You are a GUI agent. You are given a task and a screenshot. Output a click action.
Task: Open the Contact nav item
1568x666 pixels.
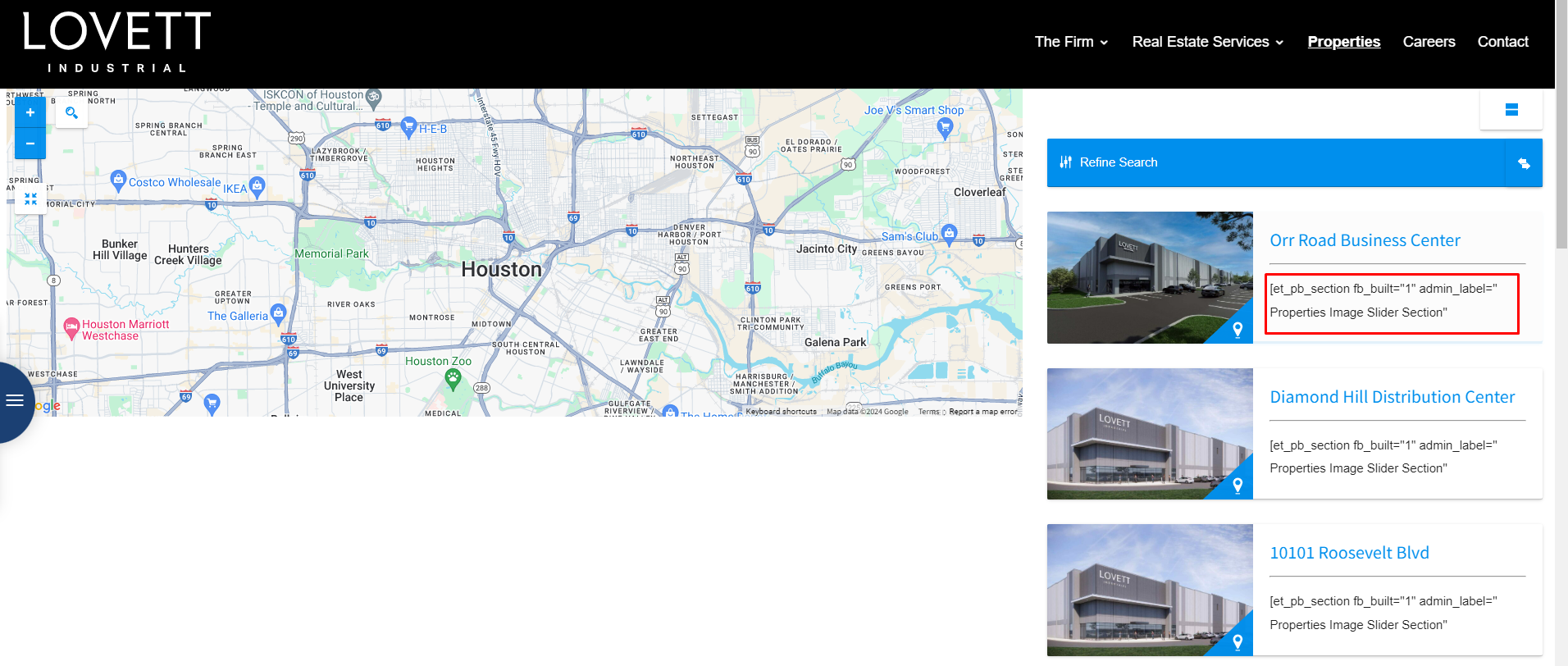[1503, 42]
